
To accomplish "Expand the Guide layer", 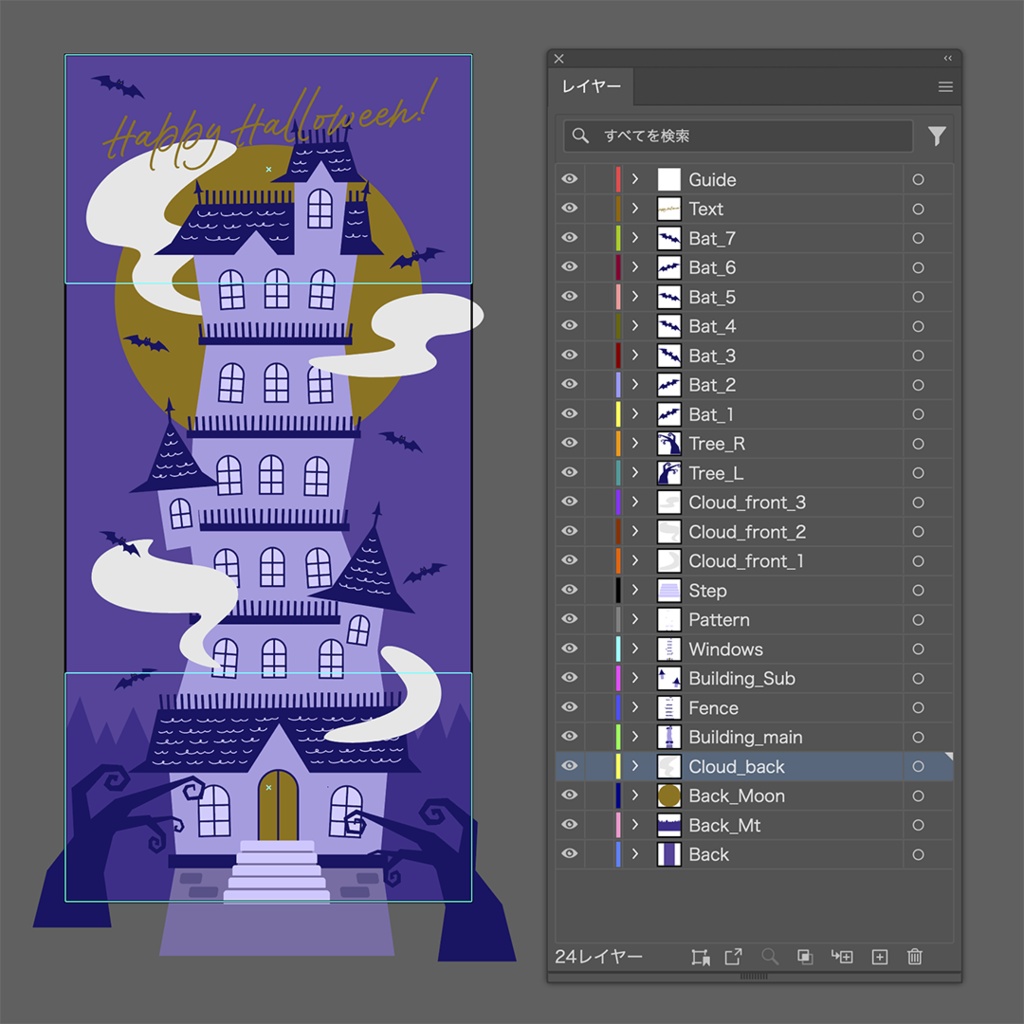I will click(635, 179).
